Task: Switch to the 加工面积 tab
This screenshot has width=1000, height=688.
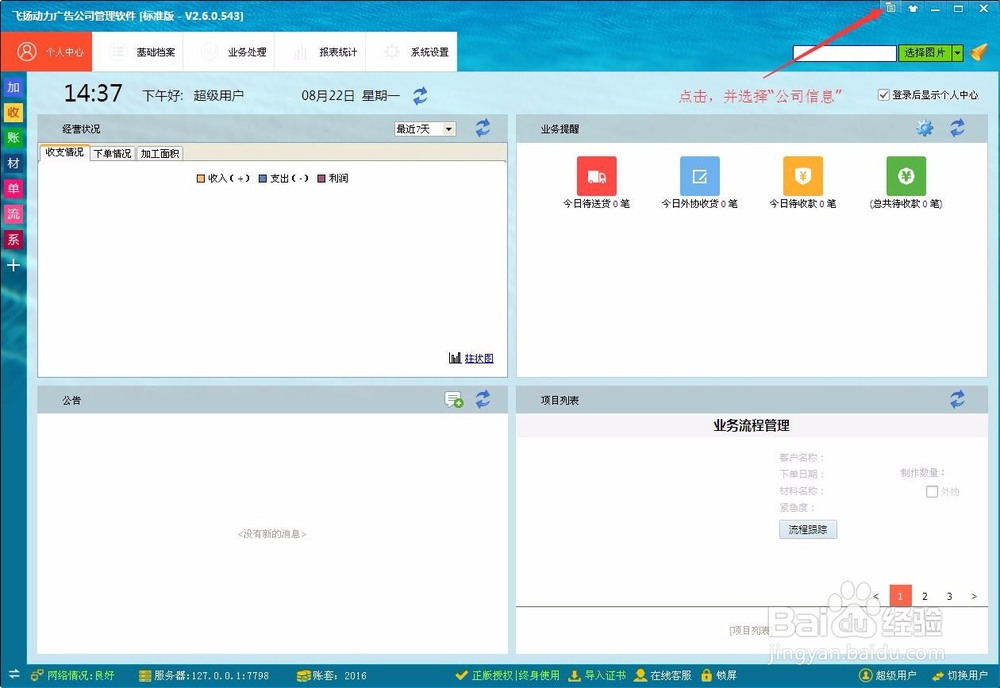Action: click(x=160, y=153)
